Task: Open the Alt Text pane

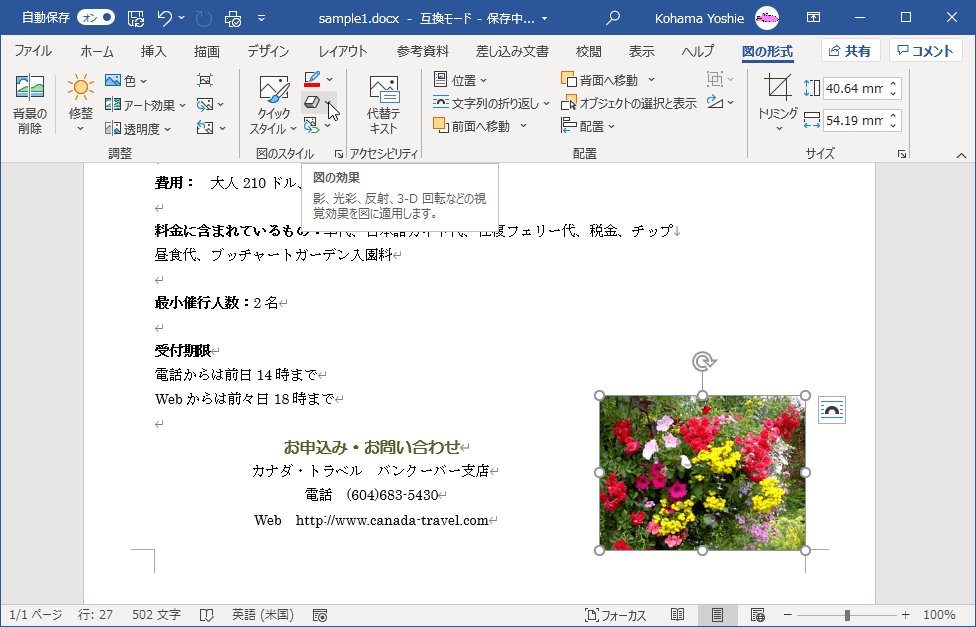Action: pyautogui.click(x=383, y=103)
